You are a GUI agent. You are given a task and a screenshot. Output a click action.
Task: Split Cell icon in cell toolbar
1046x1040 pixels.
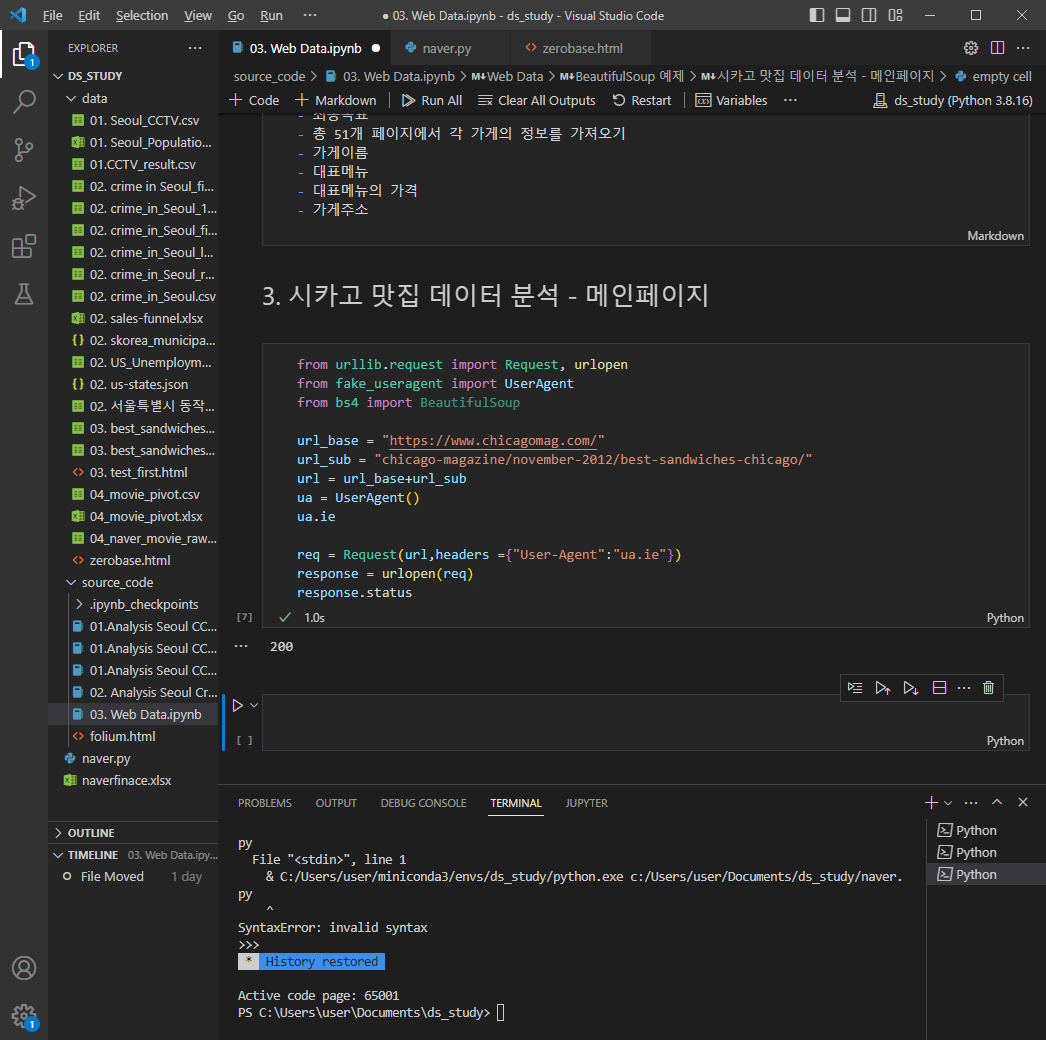pyautogui.click(x=939, y=688)
